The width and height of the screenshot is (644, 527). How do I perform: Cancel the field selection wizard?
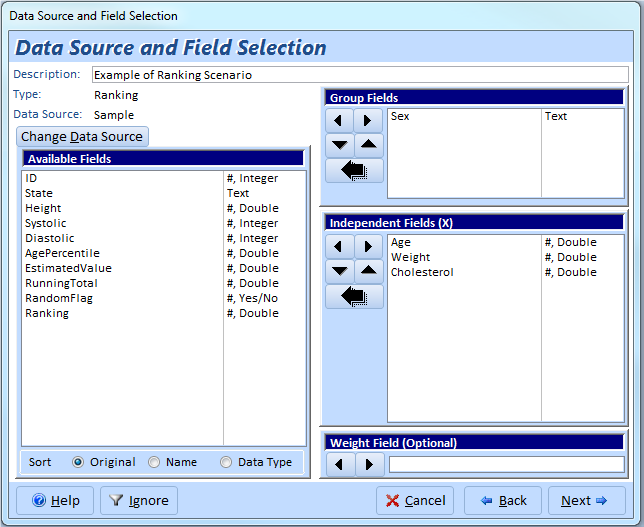[415, 500]
